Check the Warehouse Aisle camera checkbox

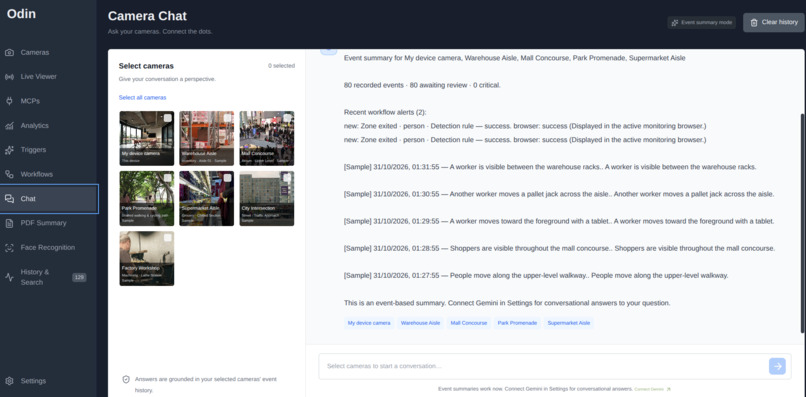[227, 118]
